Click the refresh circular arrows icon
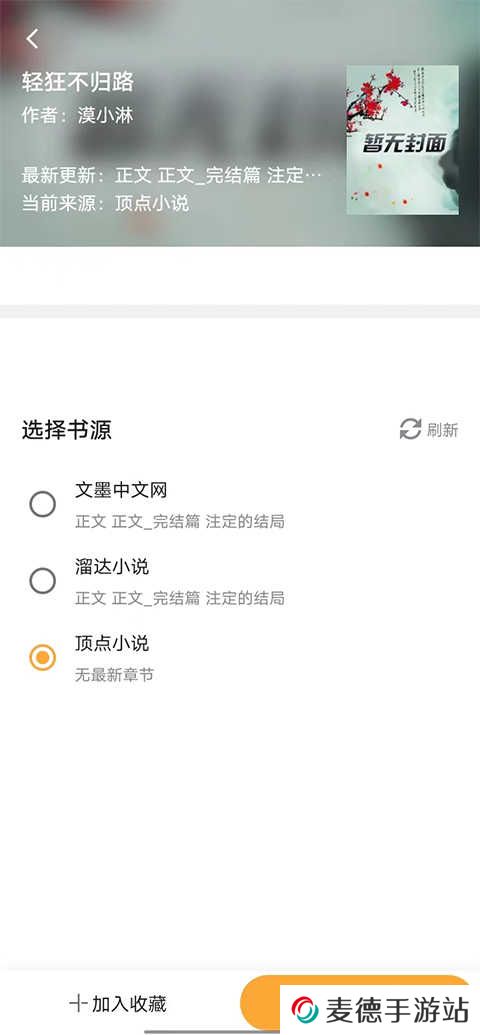480x1035 pixels. [410, 429]
